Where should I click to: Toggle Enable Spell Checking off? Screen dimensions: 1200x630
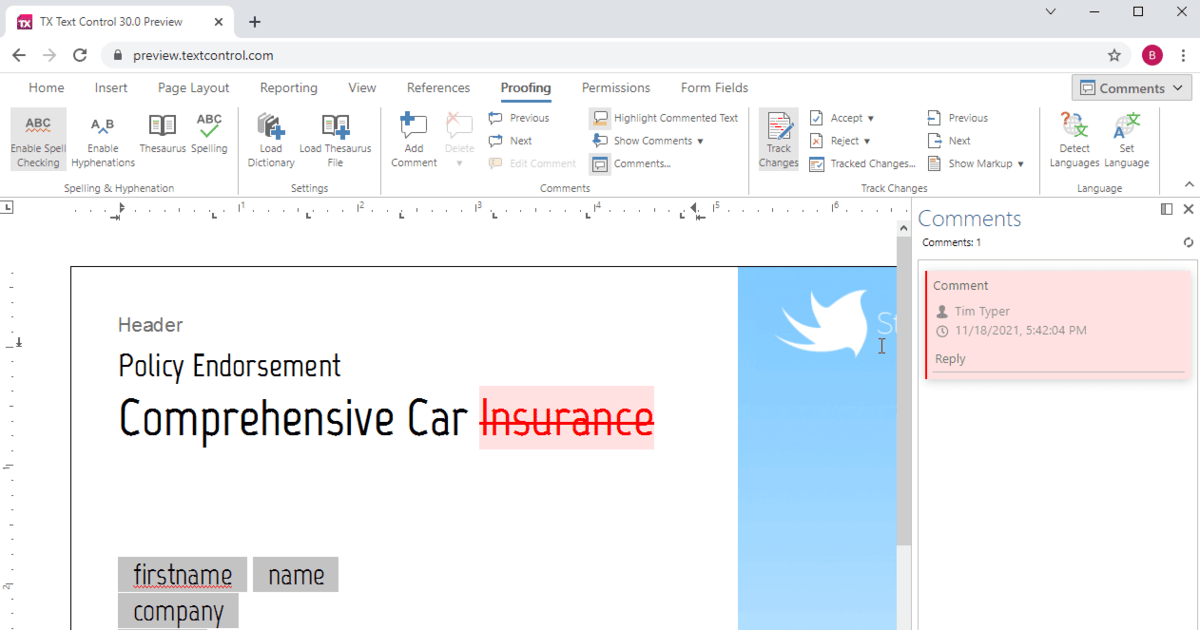38,139
